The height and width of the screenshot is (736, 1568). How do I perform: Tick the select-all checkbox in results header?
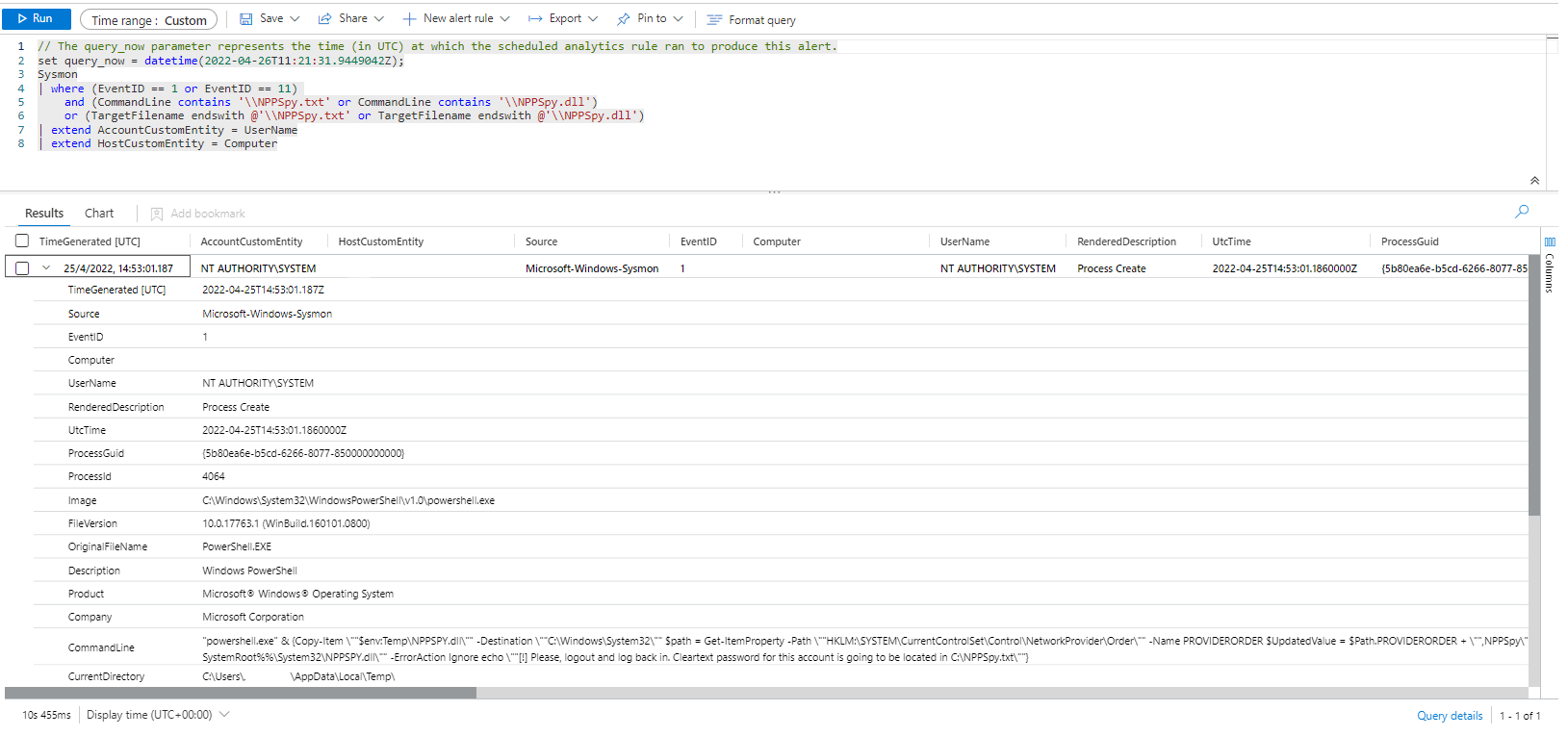coord(22,241)
